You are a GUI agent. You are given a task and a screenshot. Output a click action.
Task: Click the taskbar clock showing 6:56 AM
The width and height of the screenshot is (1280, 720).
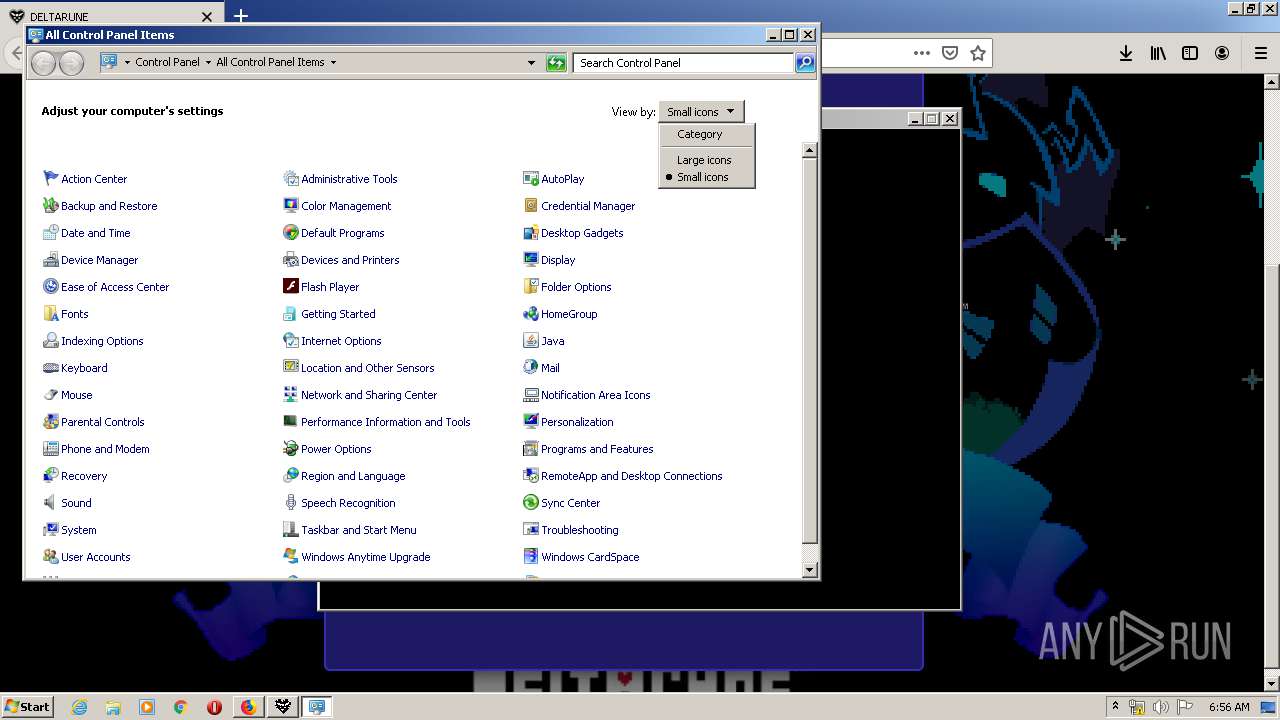[x=1229, y=707]
